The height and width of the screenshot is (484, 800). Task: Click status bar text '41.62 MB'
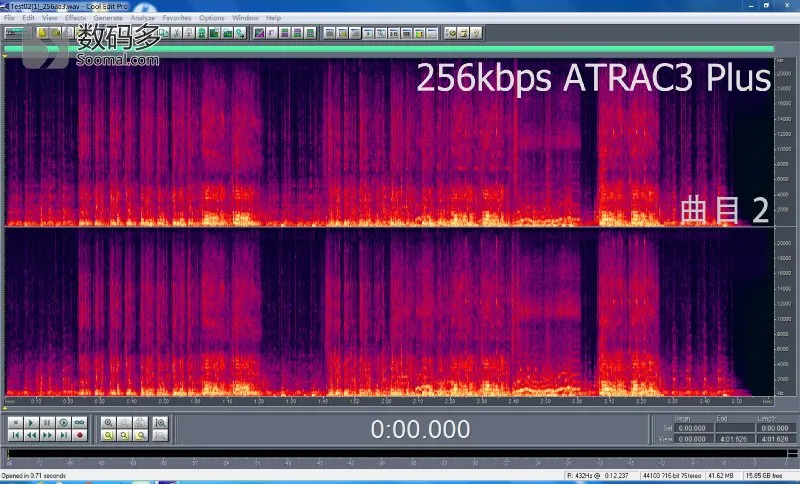tap(721, 476)
